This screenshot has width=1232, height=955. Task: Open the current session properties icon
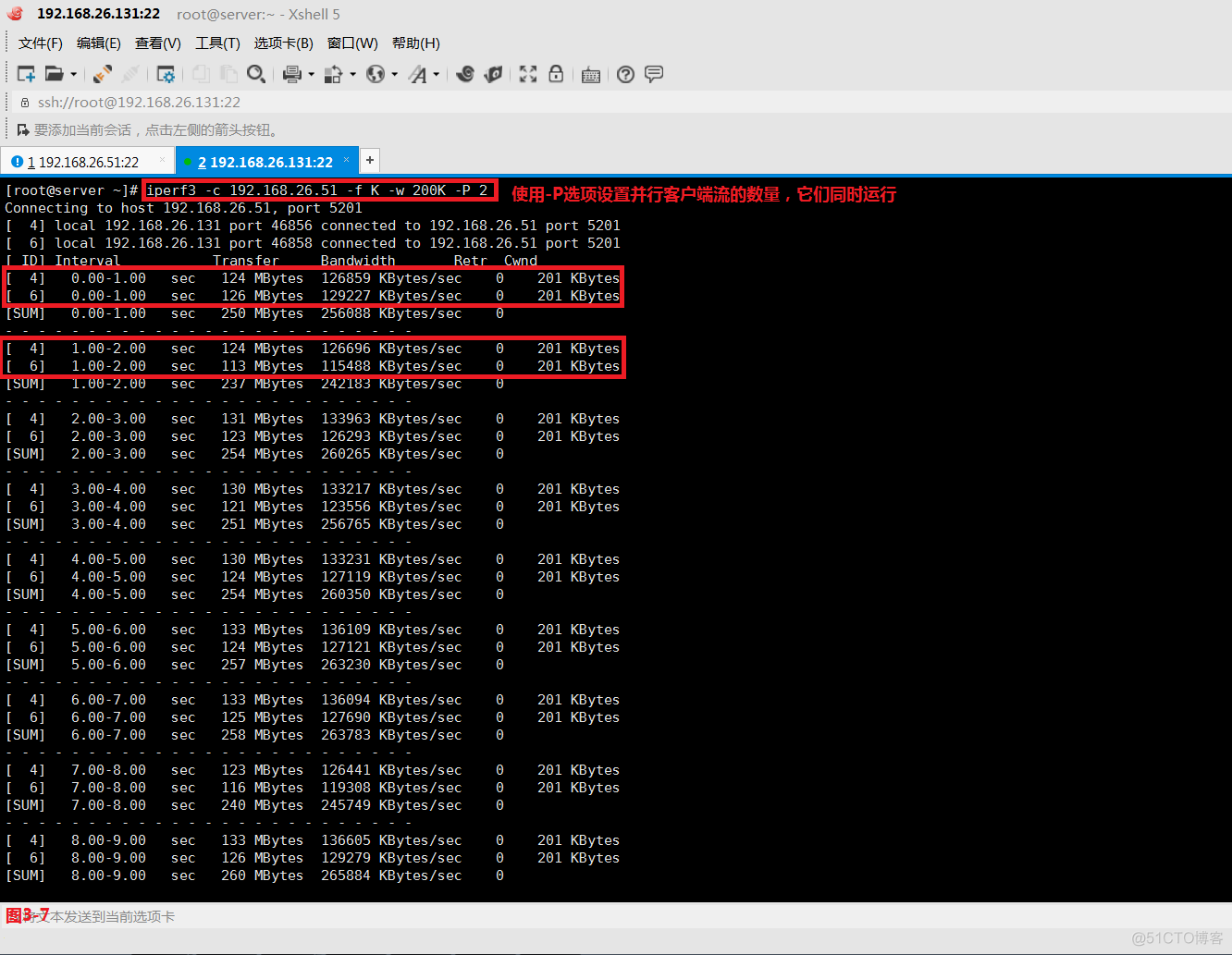click(x=166, y=74)
